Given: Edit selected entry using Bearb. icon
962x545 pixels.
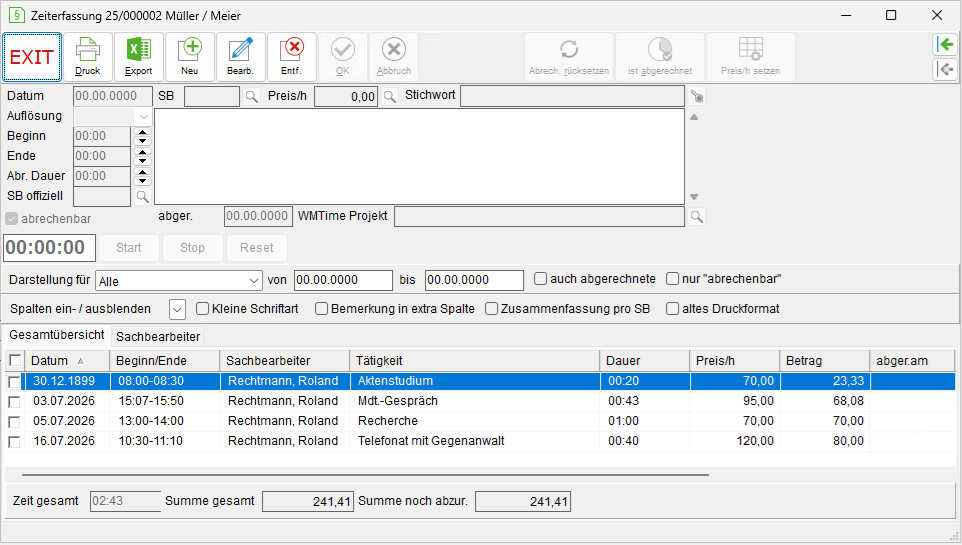Looking at the screenshot, I should click(x=240, y=57).
